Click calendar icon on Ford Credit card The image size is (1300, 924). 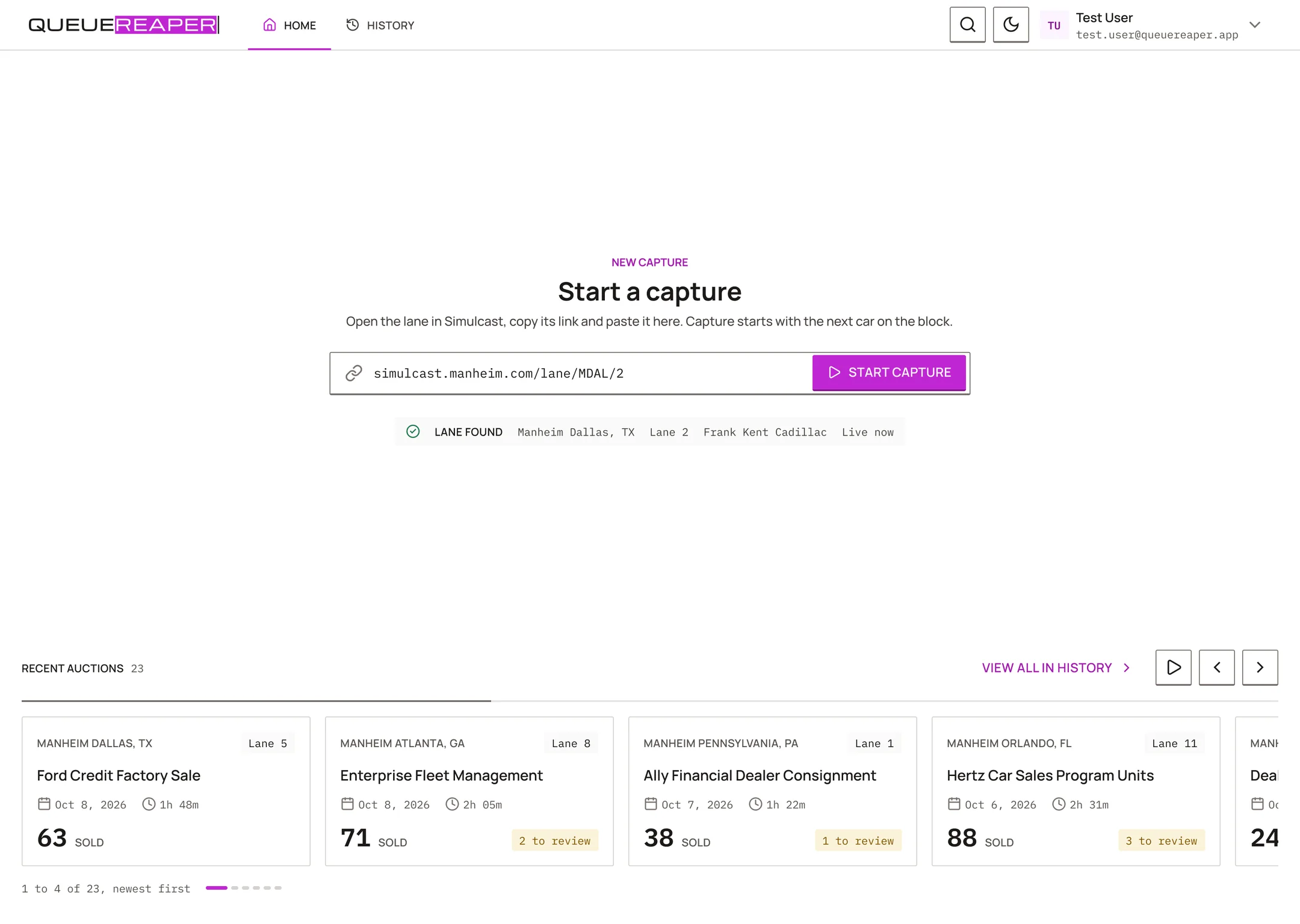click(44, 804)
